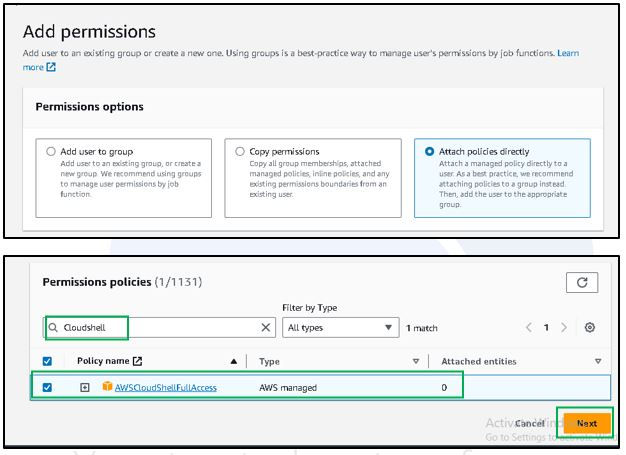The width and height of the screenshot is (626, 455).
Task: Click the Cloudshell policy search field
Action: click(159, 328)
